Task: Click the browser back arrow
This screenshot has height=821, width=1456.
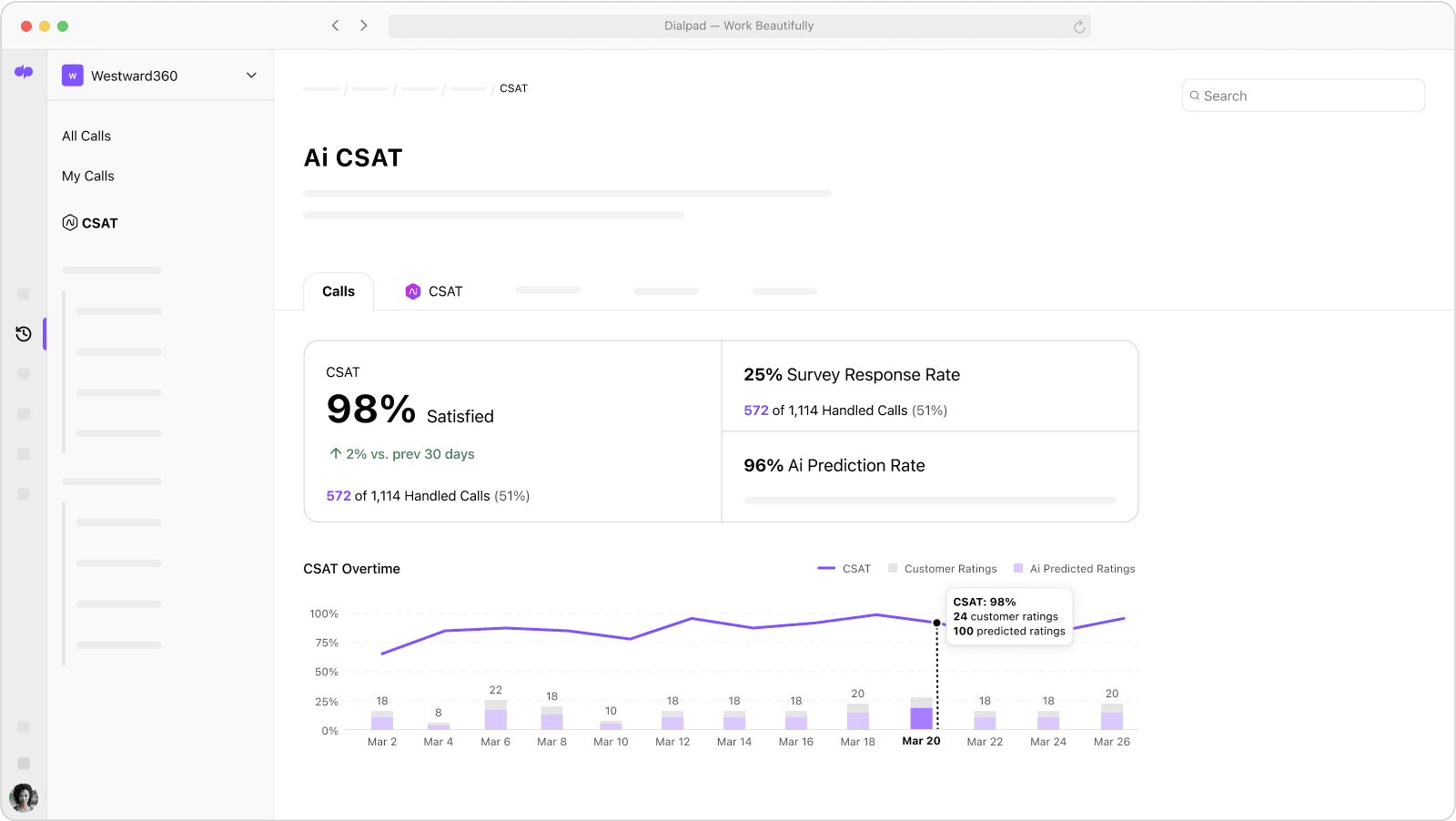Action: click(336, 25)
